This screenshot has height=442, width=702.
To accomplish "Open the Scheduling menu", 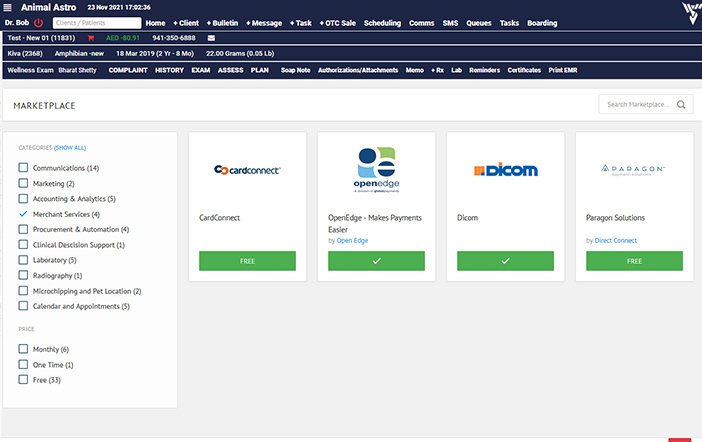I will [x=382, y=23].
